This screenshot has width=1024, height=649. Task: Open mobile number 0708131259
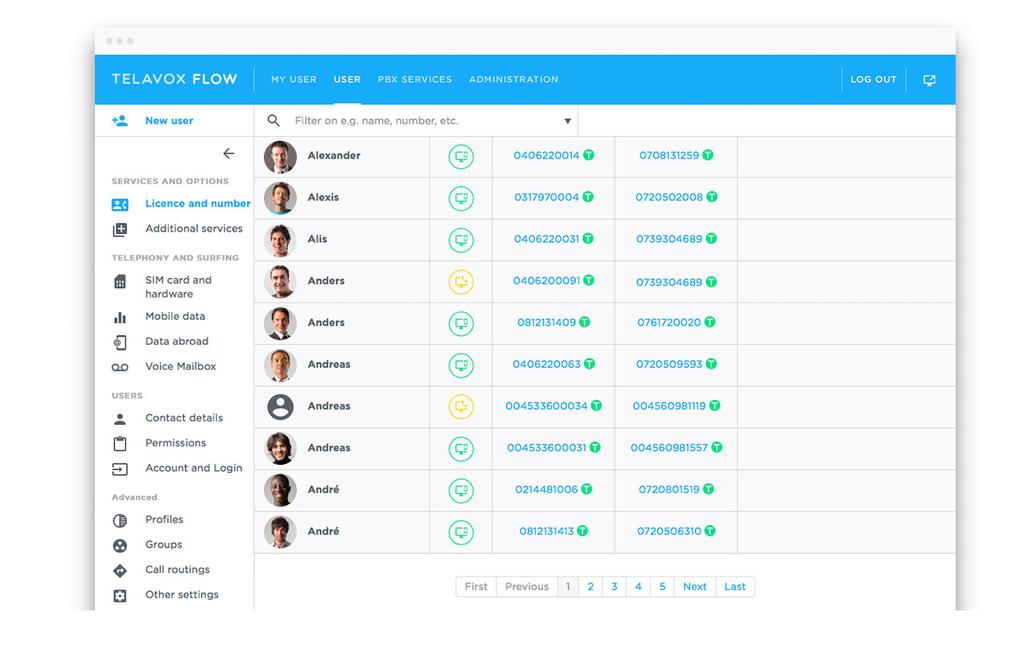click(x=669, y=155)
